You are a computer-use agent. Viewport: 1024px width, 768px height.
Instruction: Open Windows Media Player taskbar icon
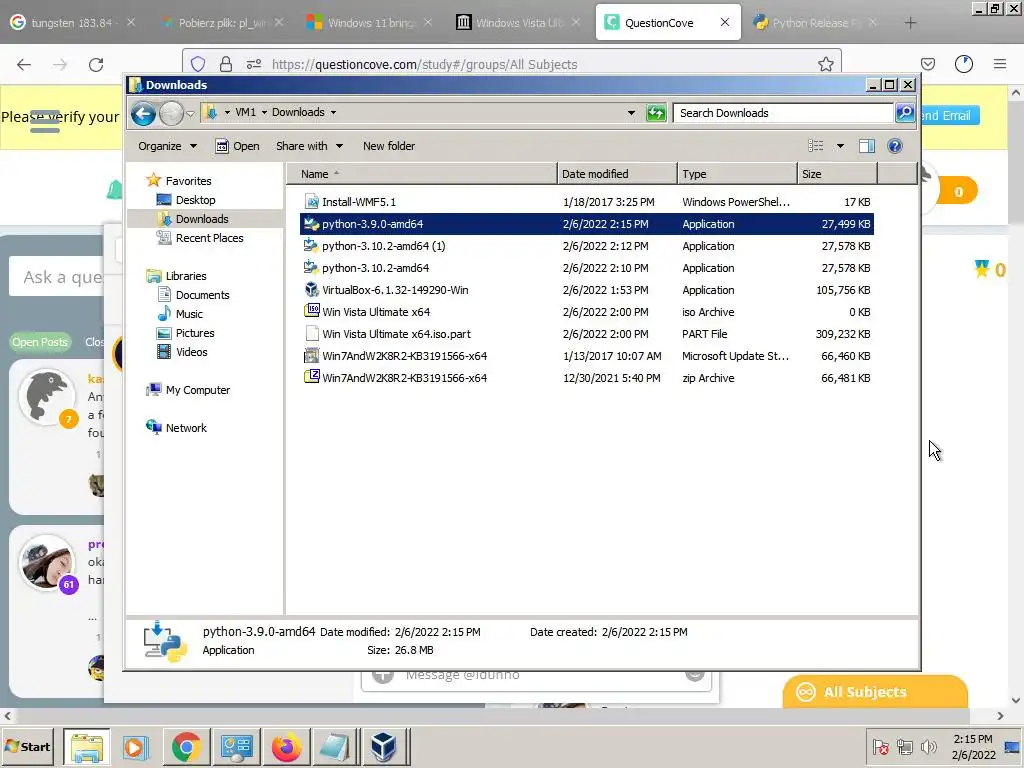click(x=136, y=747)
